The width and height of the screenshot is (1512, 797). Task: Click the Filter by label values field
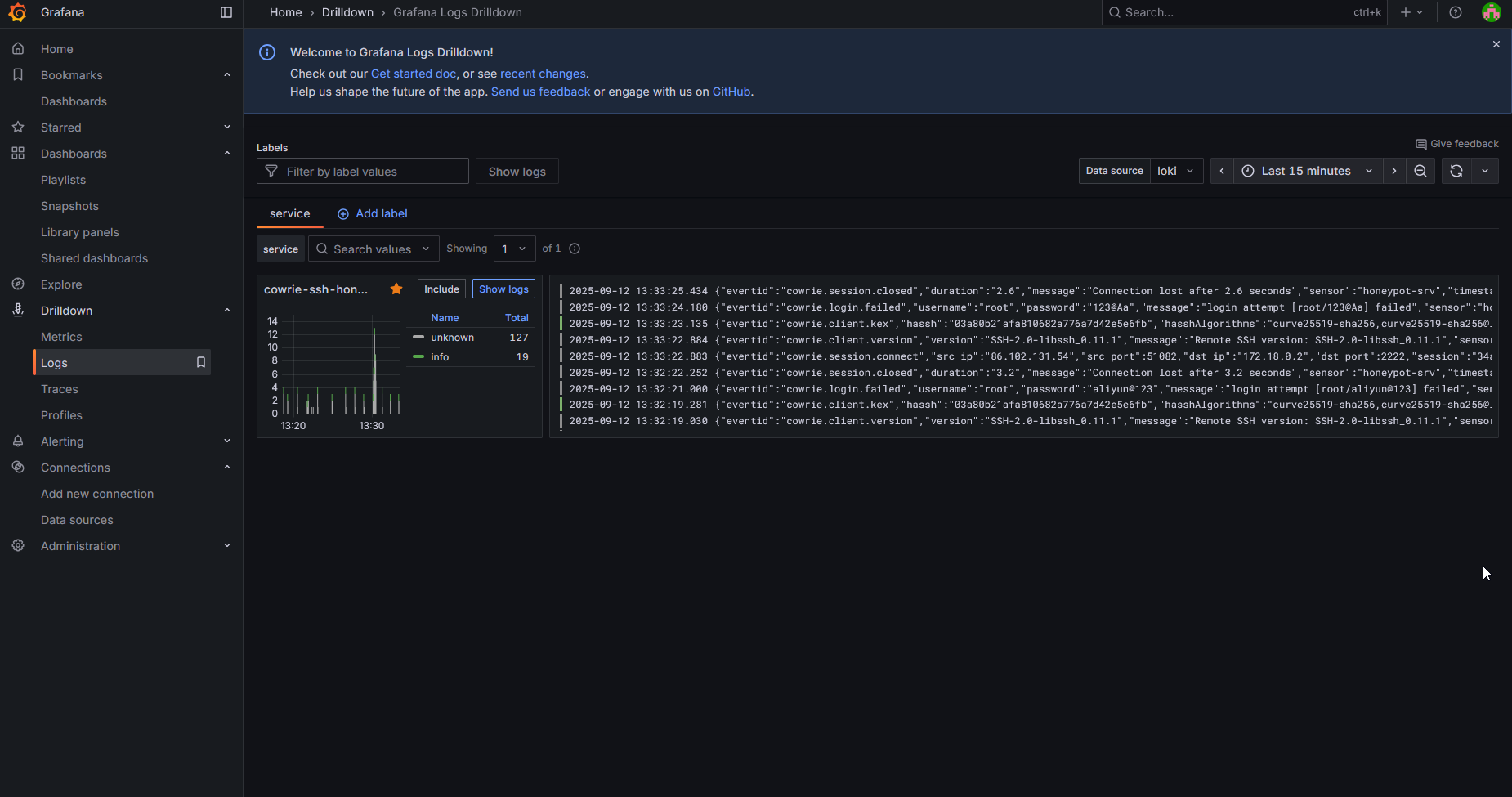372,172
